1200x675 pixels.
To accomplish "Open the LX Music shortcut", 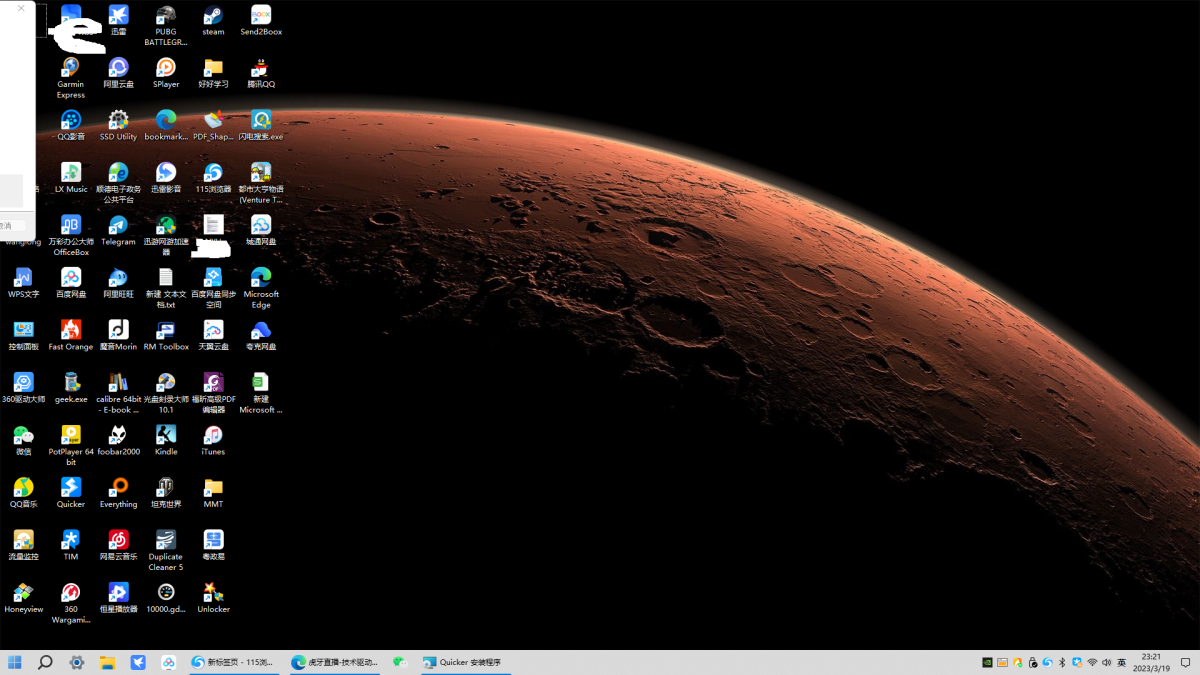I will click(x=71, y=178).
